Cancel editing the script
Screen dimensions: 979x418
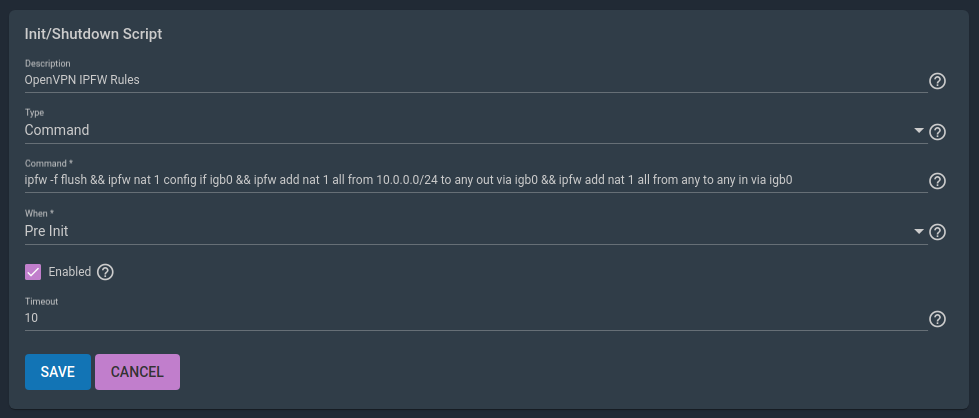(x=137, y=372)
